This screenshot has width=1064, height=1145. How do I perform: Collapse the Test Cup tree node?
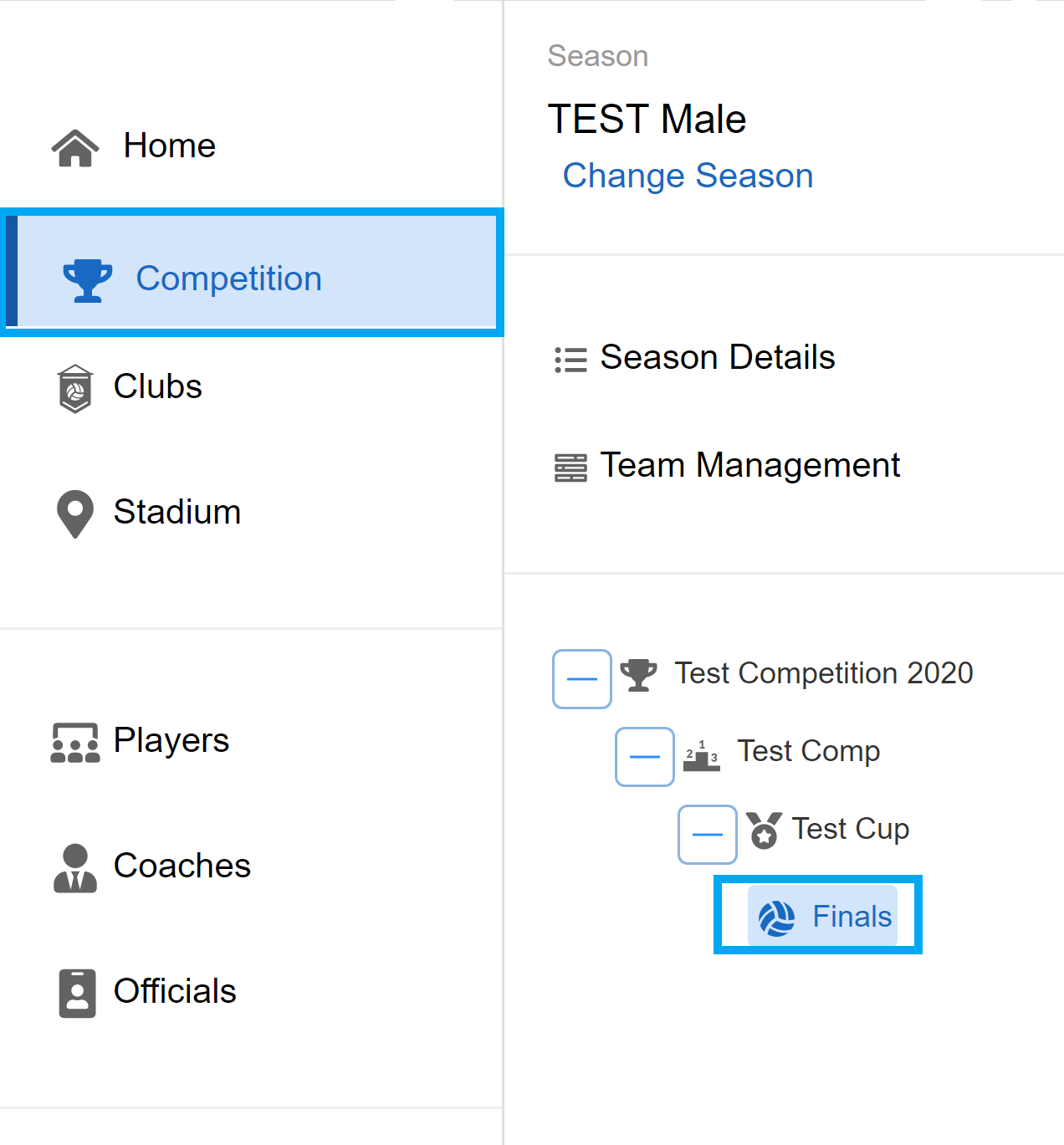click(708, 834)
